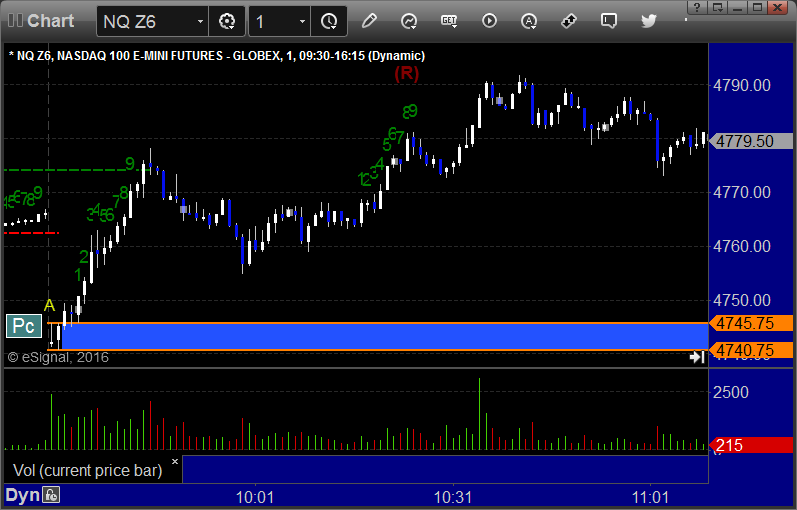
Task: Click the help question mark button
Action: tap(697, 7)
